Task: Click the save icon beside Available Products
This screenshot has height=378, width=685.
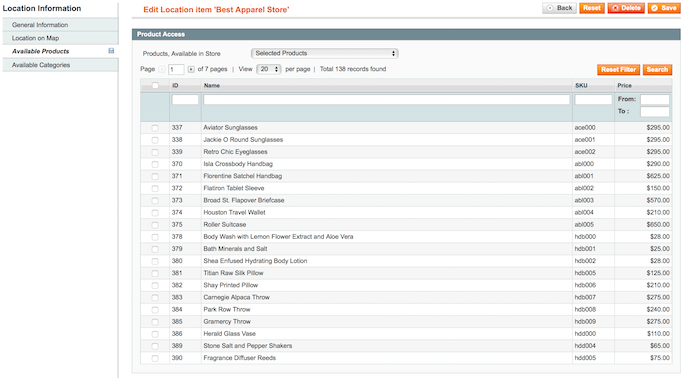Action: (x=111, y=51)
